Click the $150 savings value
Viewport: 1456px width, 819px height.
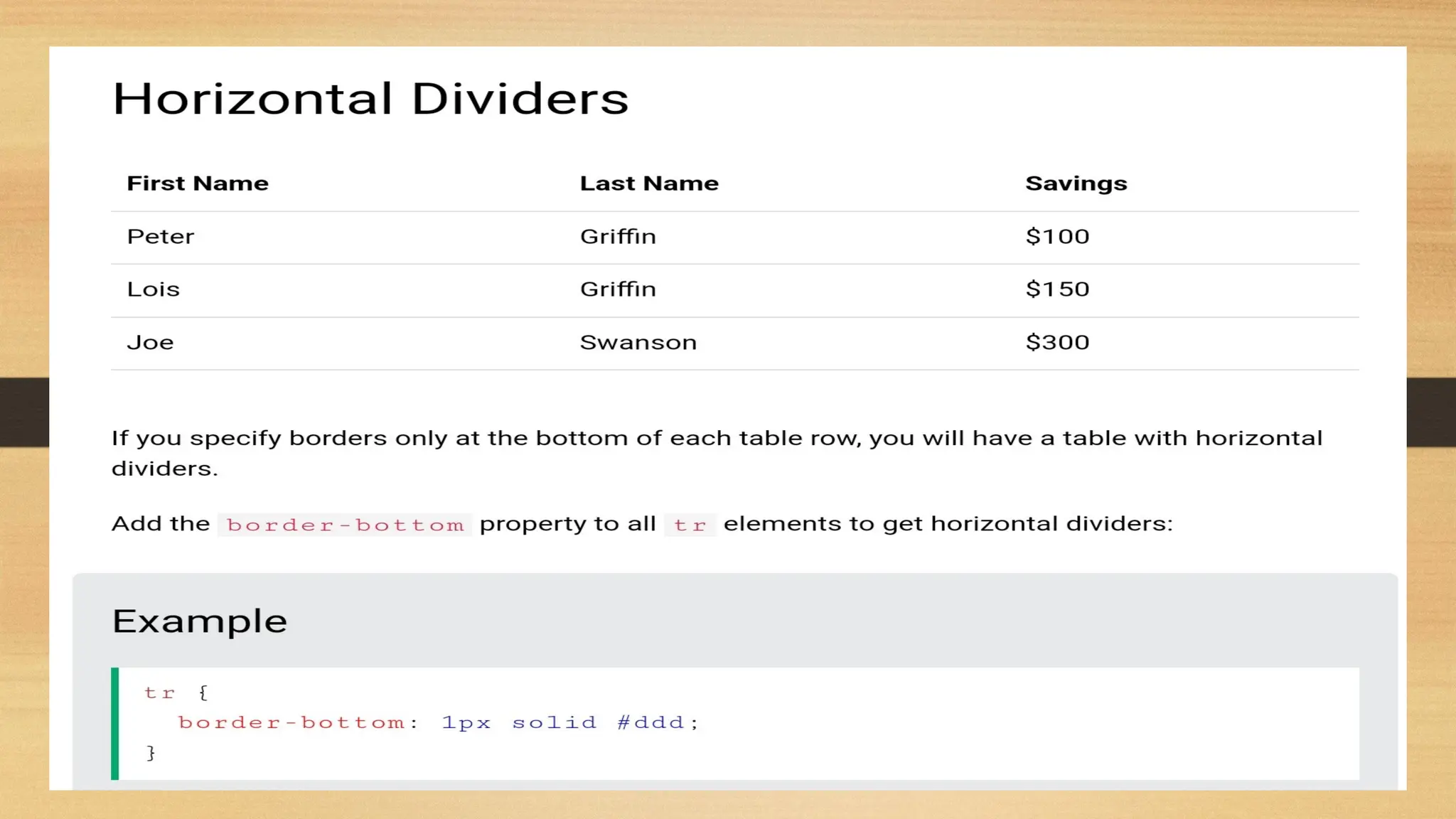(1057, 289)
